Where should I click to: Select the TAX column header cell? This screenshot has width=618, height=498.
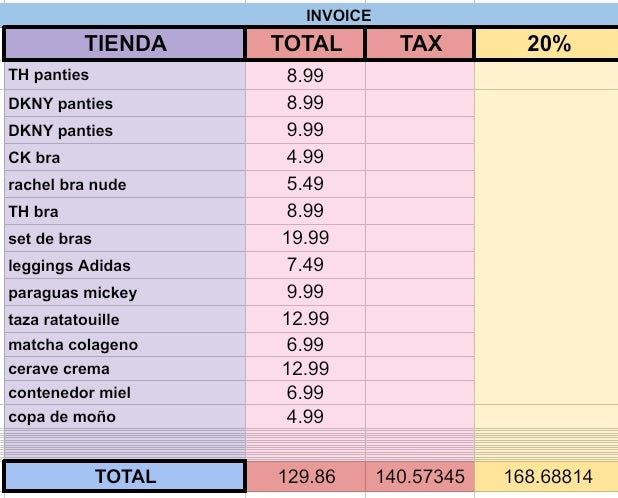pos(420,44)
